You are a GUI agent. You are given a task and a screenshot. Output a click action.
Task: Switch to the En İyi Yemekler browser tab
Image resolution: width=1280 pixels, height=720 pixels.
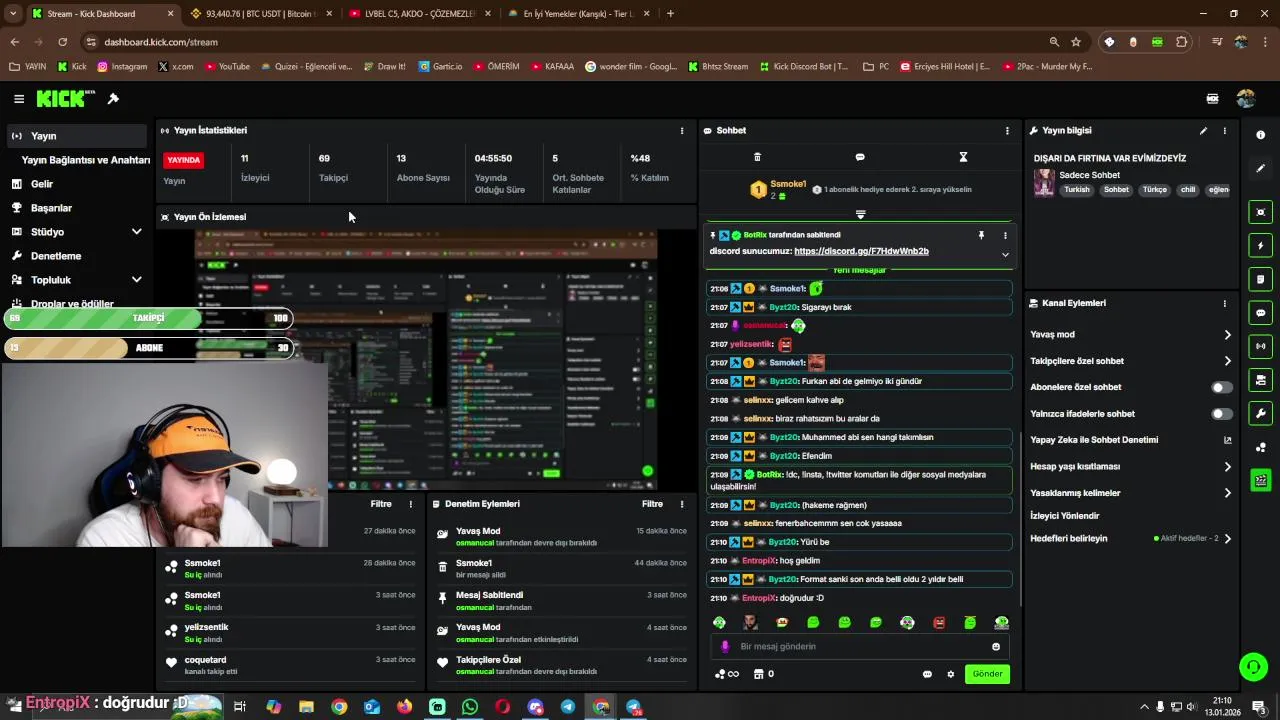coord(580,14)
